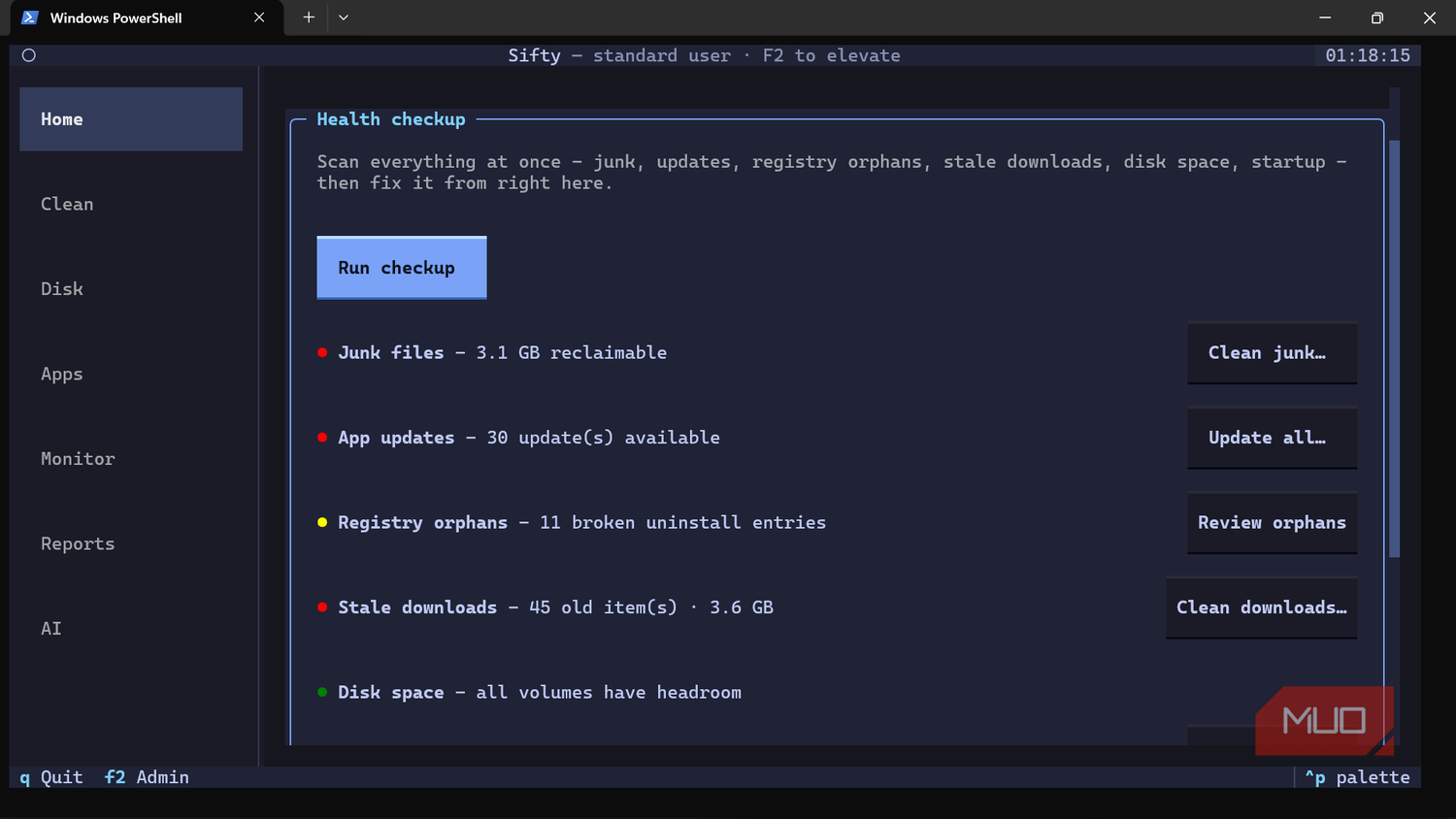The image size is (1456, 819).
Task: Open the ^p palette command
Action: pyautogui.click(x=1357, y=777)
